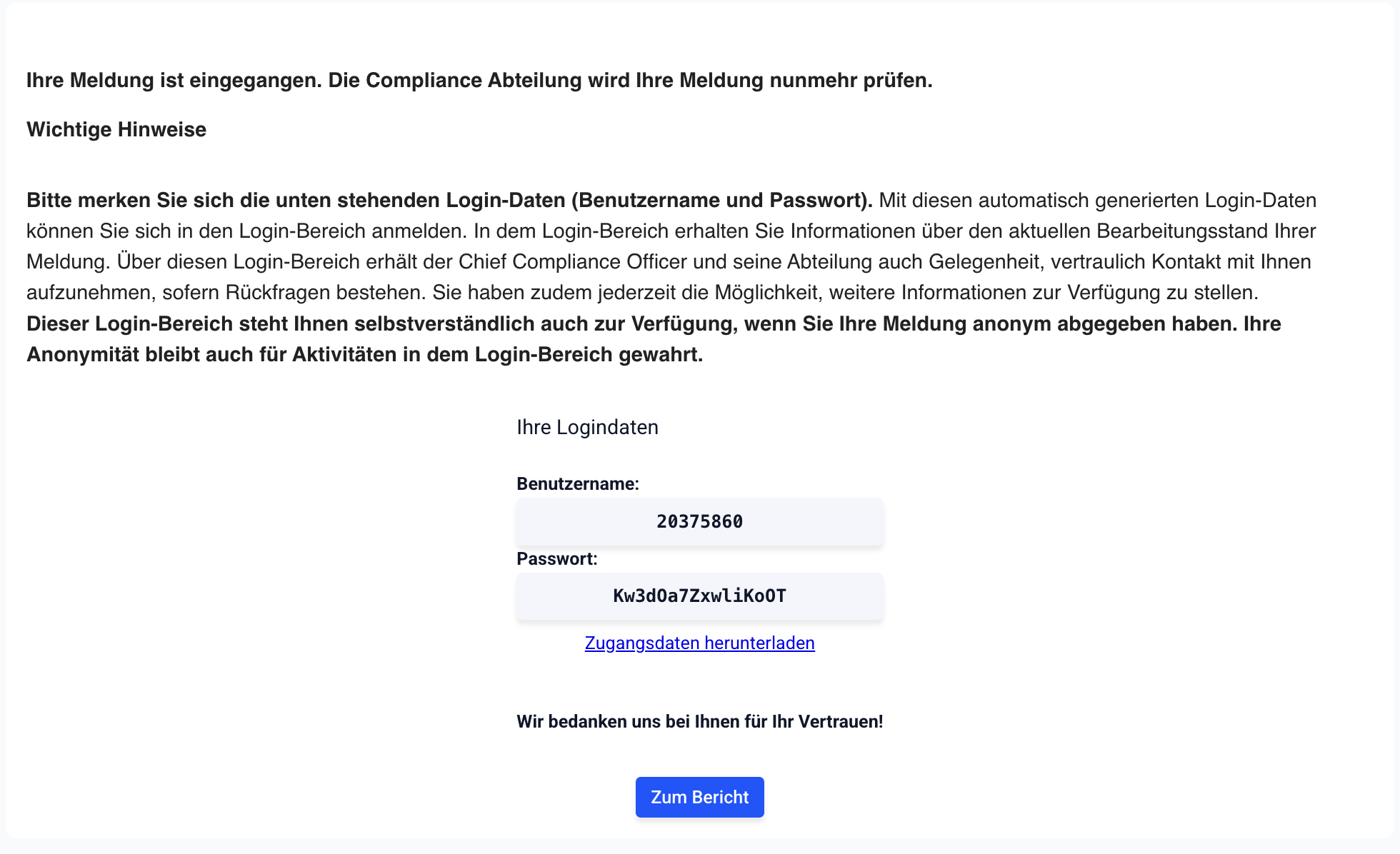Click the Ihre Logindaten heading
Image resolution: width=1400 pixels, height=854 pixels.
click(587, 428)
